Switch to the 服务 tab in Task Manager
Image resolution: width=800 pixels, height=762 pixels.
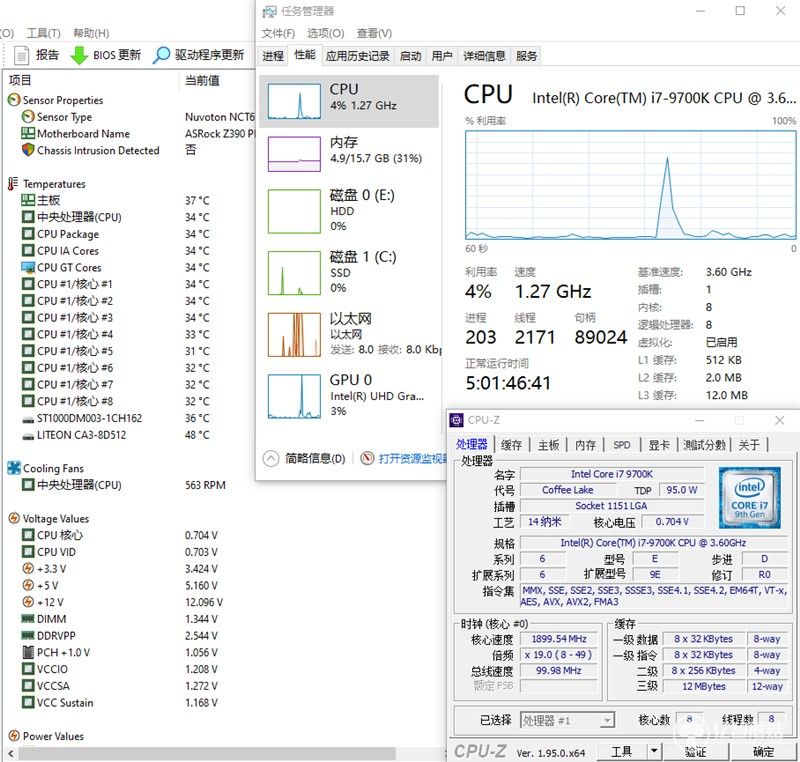(527, 56)
